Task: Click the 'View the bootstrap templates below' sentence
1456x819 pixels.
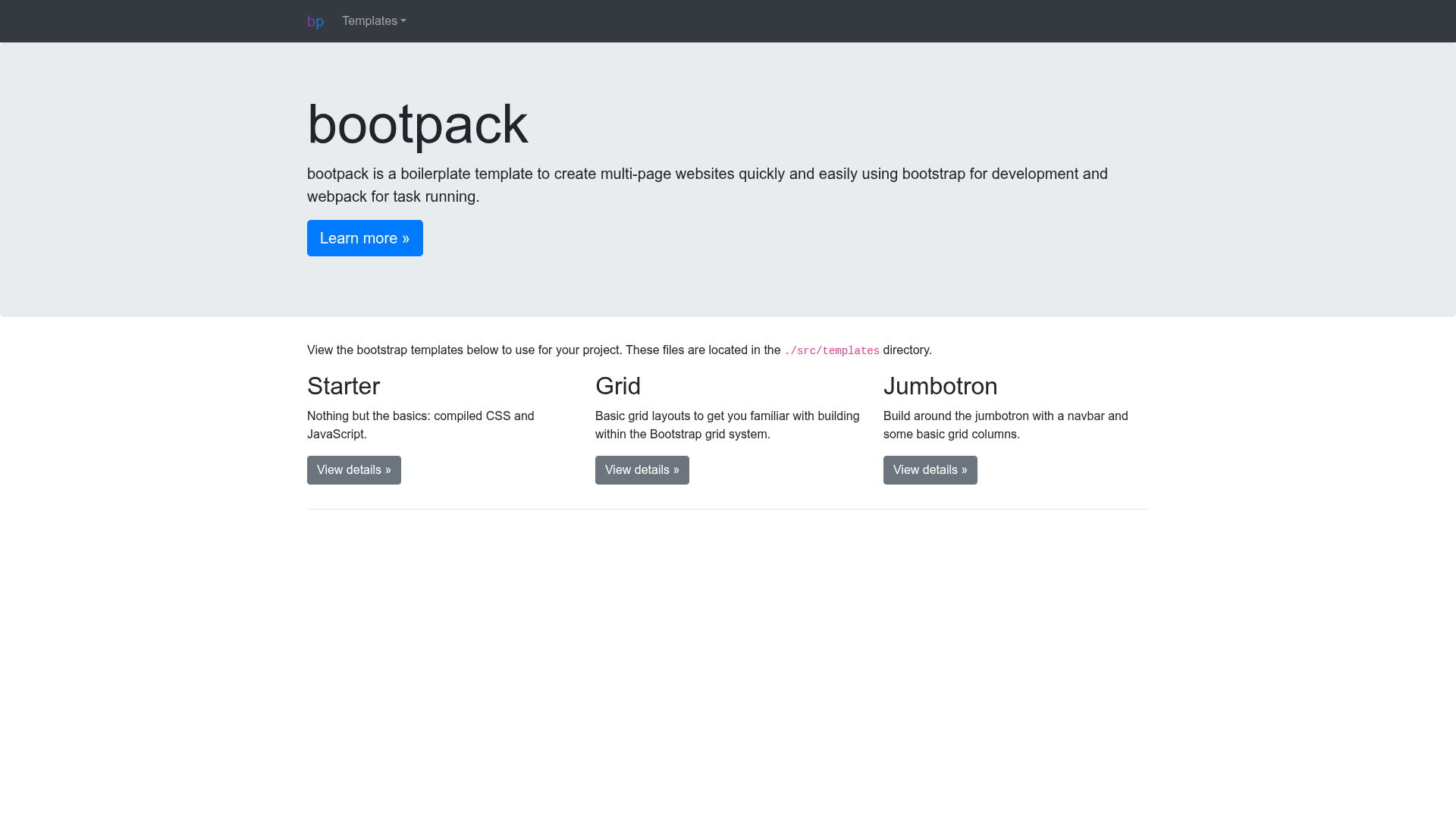Action: [620, 350]
